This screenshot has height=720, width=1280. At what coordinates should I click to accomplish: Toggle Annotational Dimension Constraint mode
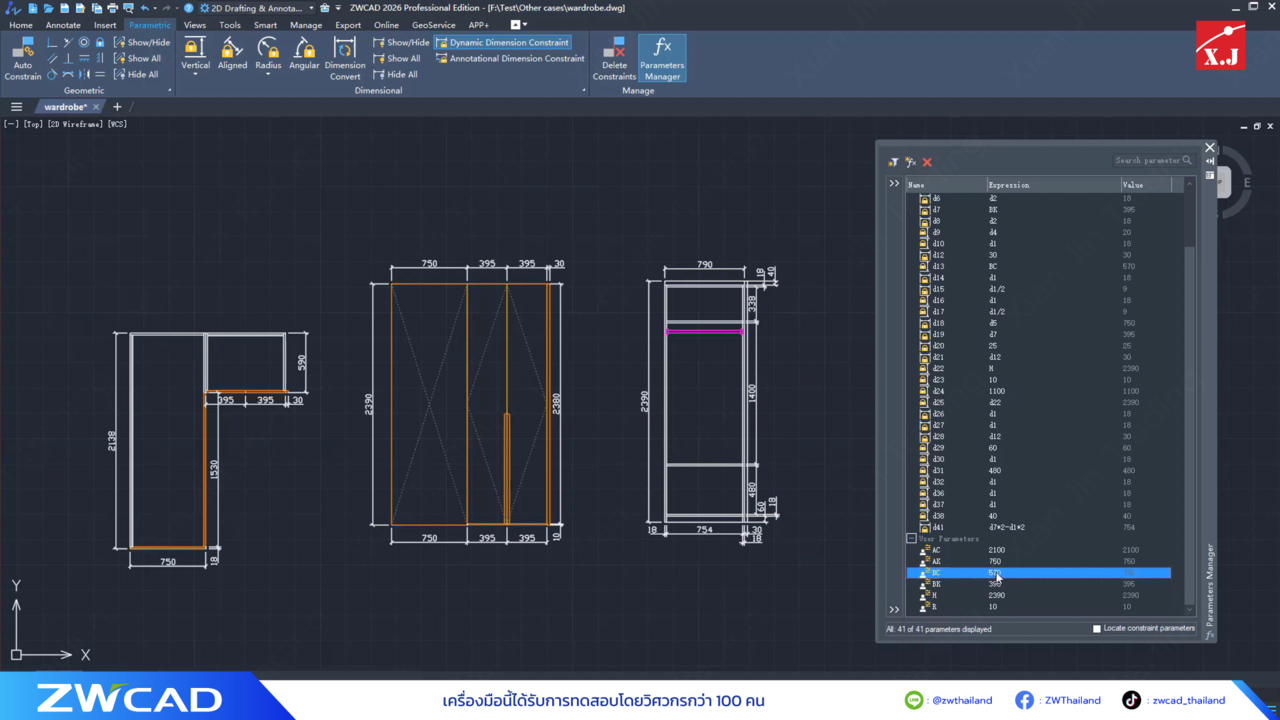coord(510,58)
